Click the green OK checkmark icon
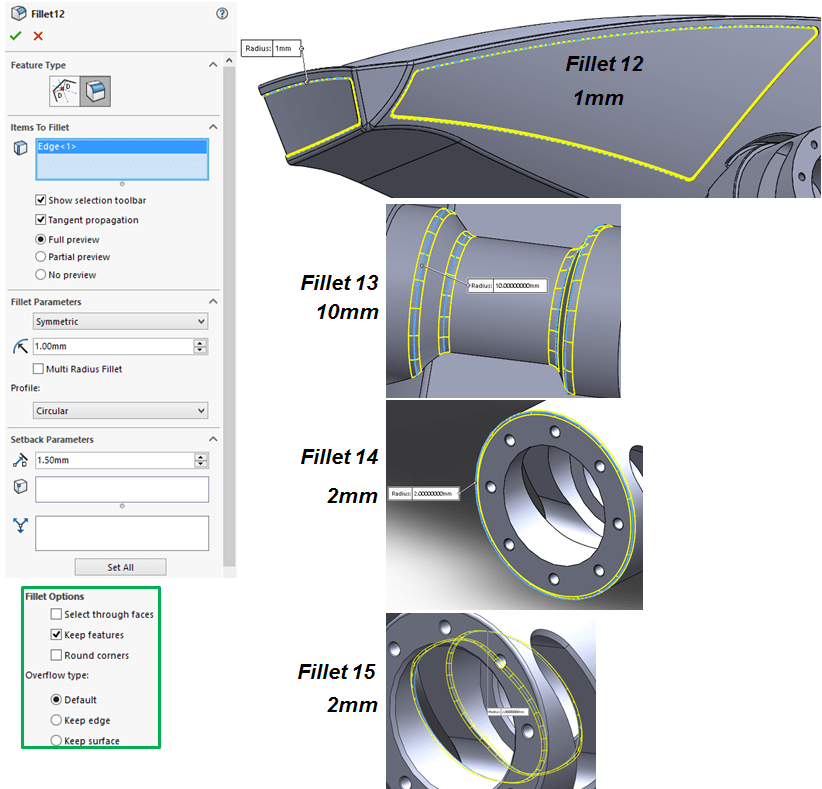Image resolution: width=822 pixels, height=789 pixels. (x=15, y=36)
